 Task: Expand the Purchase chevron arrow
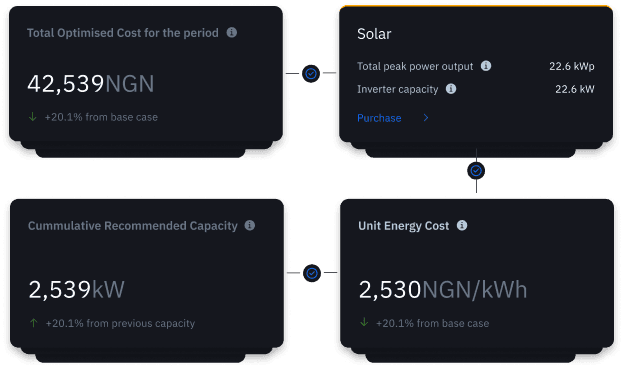pyautogui.click(x=426, y=118)
